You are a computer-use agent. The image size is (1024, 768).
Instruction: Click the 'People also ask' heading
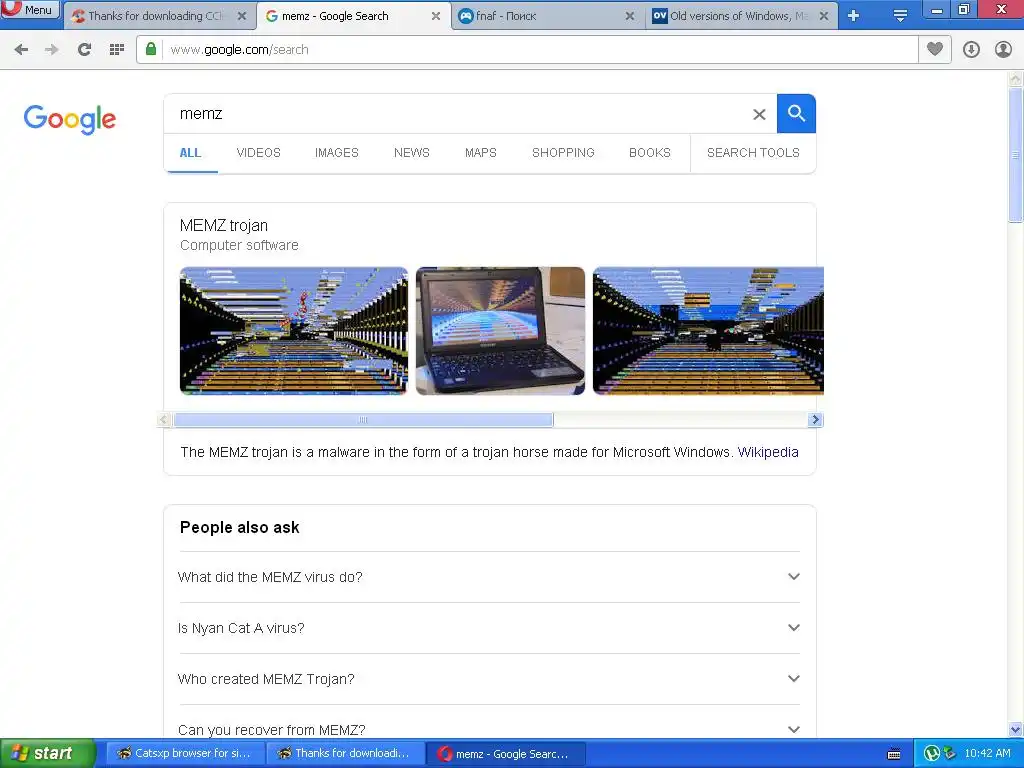click(x=240, y=528)
